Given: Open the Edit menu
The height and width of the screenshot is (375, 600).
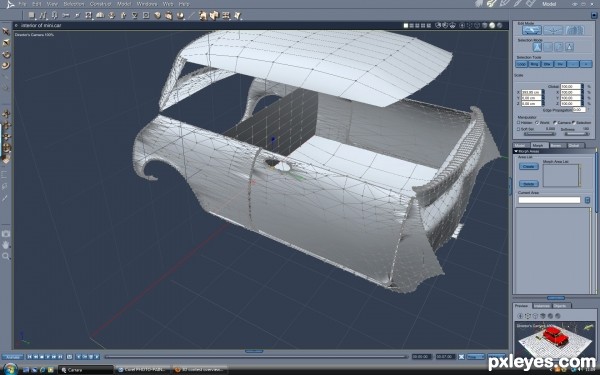Looking at the screenshot, I should 36,4.
